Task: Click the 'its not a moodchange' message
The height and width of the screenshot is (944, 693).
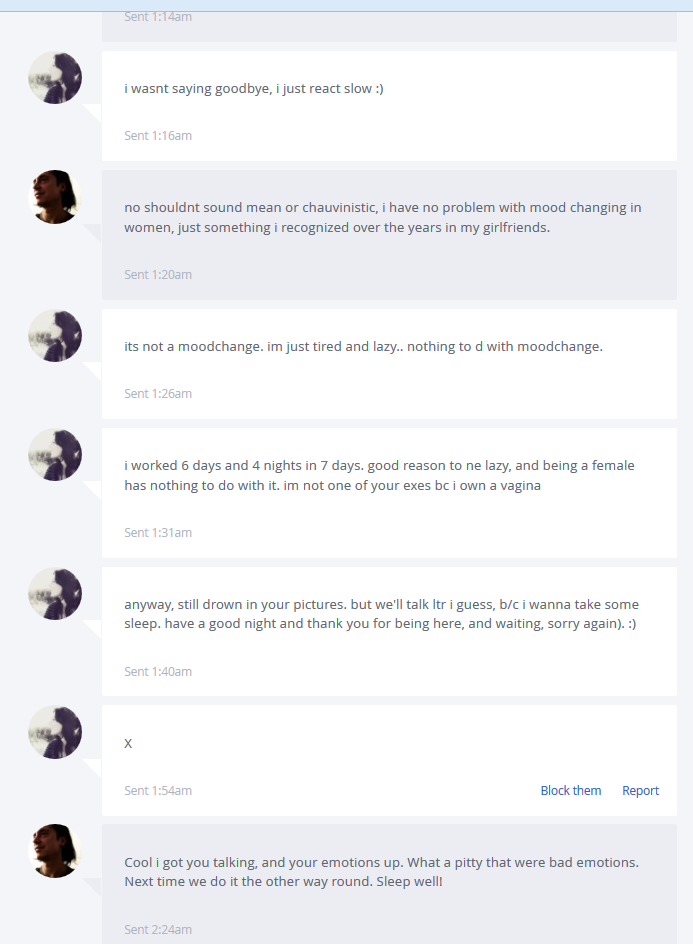Action: [363, 347]
